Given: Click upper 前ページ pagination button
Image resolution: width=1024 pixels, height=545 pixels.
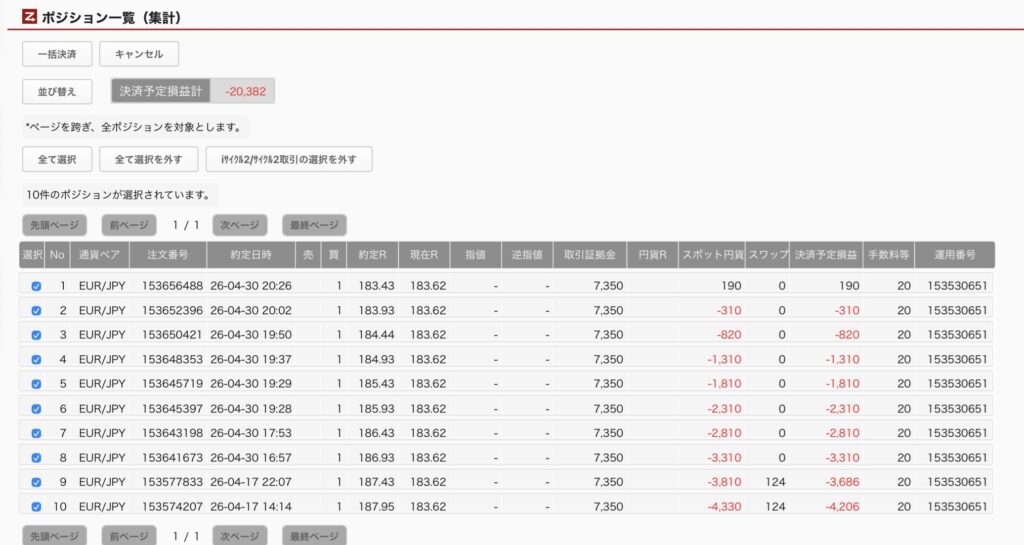Looking at the screenshot, I should point(129,225).
